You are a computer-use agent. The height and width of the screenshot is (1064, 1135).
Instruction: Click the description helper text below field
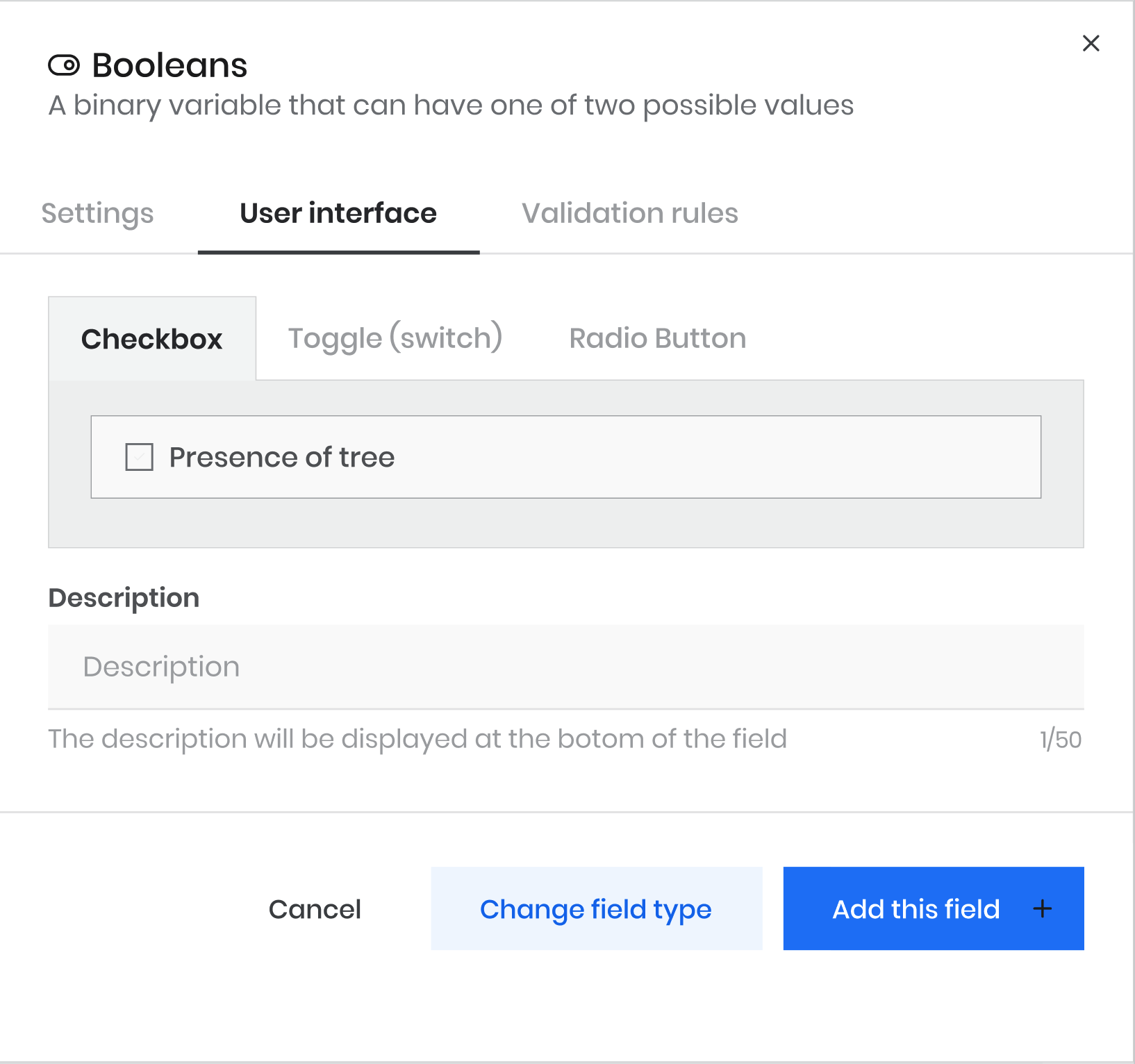point(417,739)
